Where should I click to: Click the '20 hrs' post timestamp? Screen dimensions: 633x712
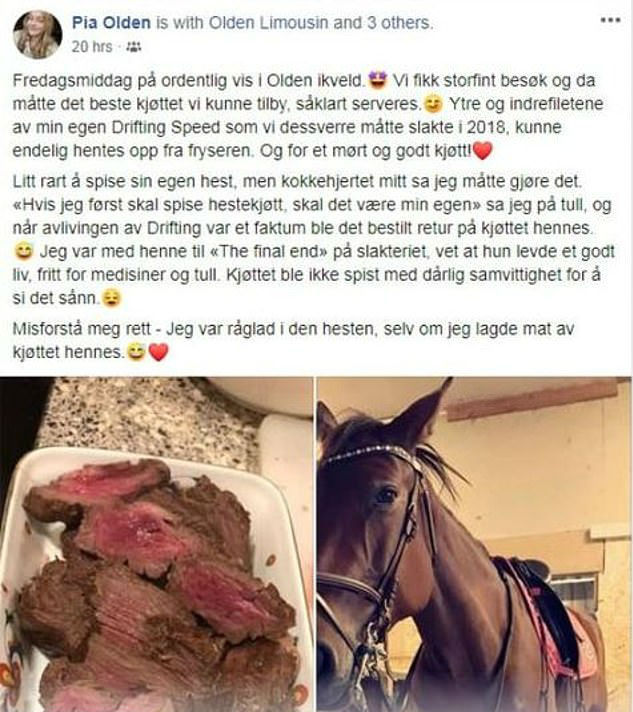(x=92, y=46)
